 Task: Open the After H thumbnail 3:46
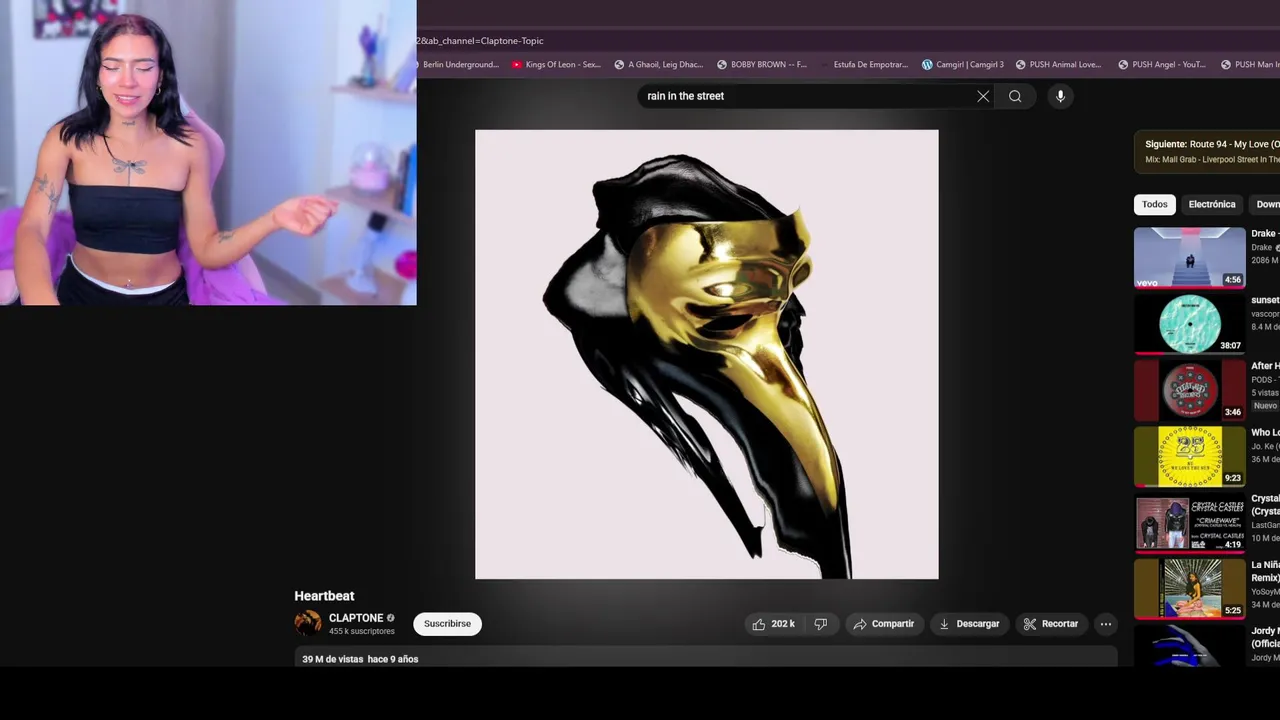coord(1190,390)
